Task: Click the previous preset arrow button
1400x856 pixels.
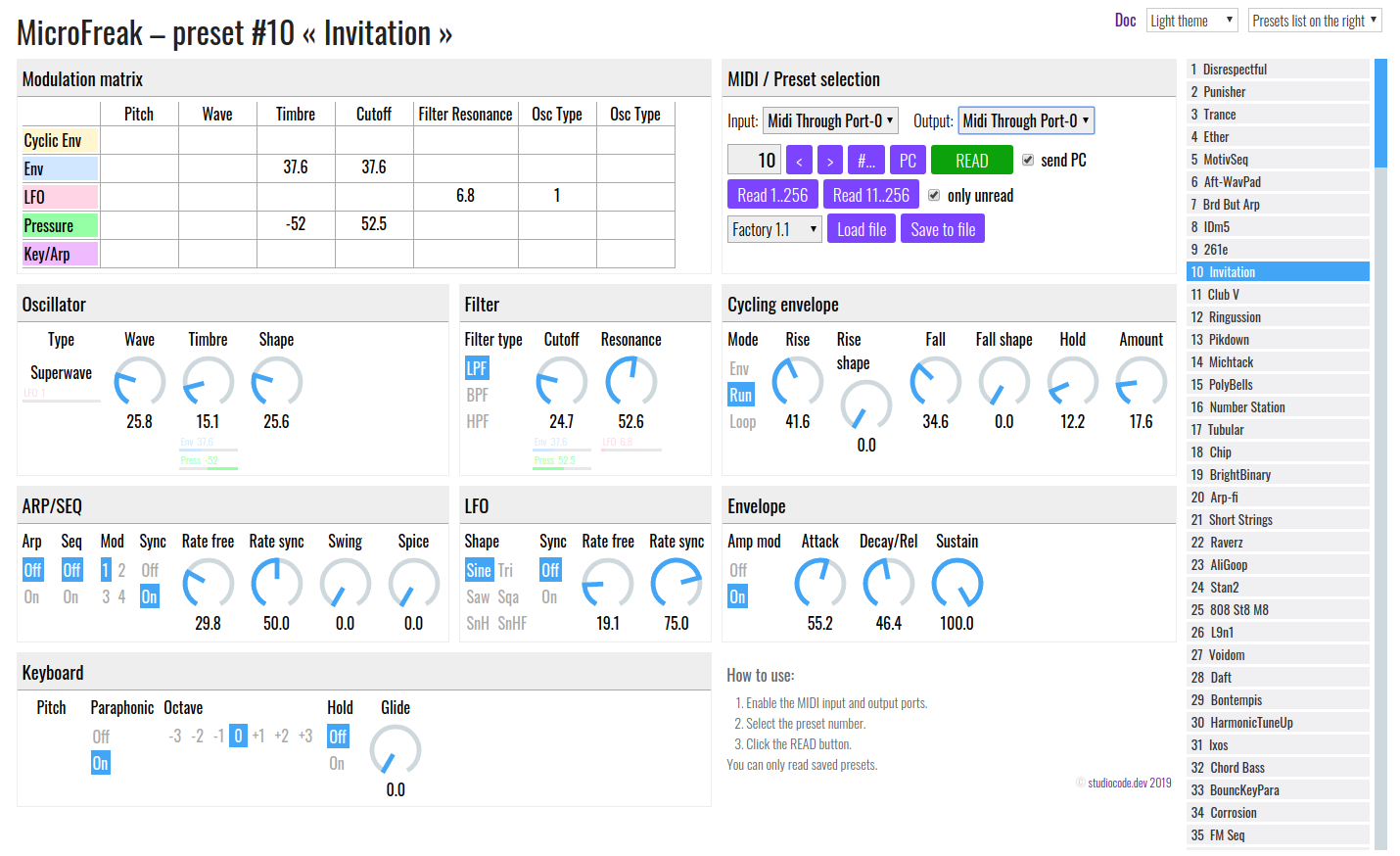Action: click(799, 161)
